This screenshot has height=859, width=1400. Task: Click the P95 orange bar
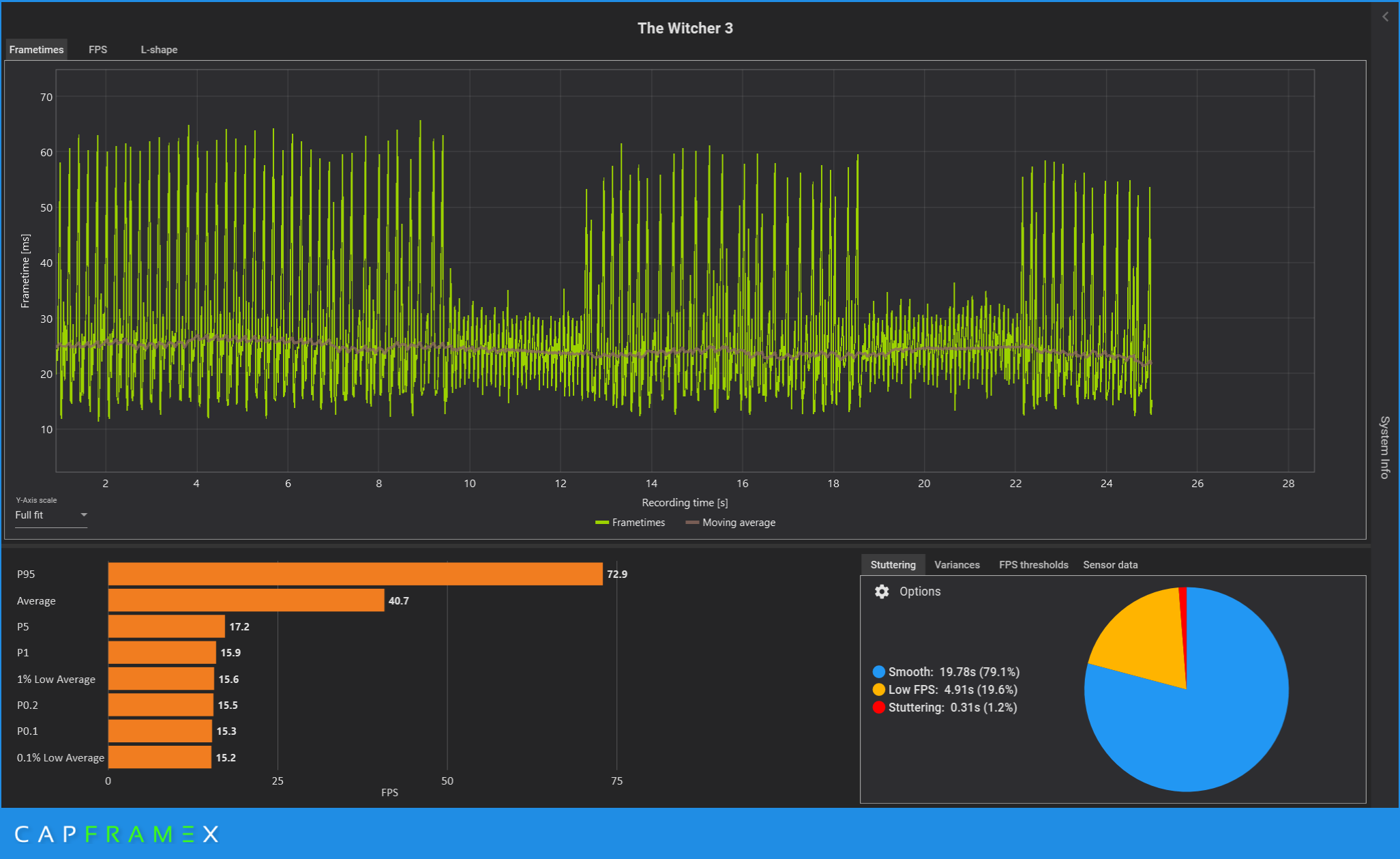point(355,574)
